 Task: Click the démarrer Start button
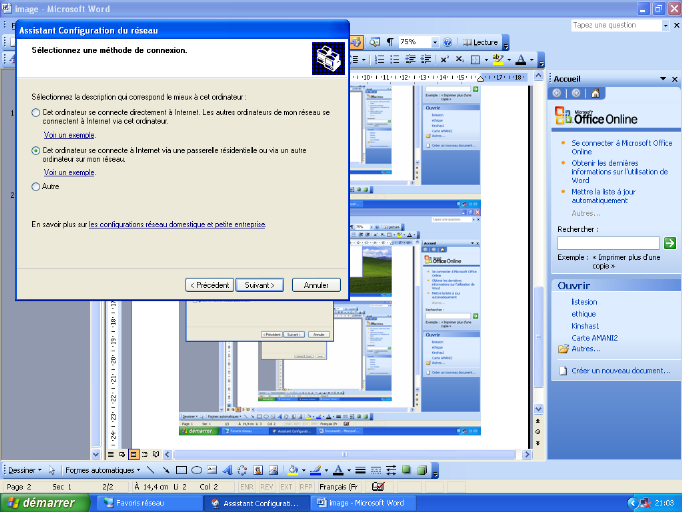pos(44,503)
